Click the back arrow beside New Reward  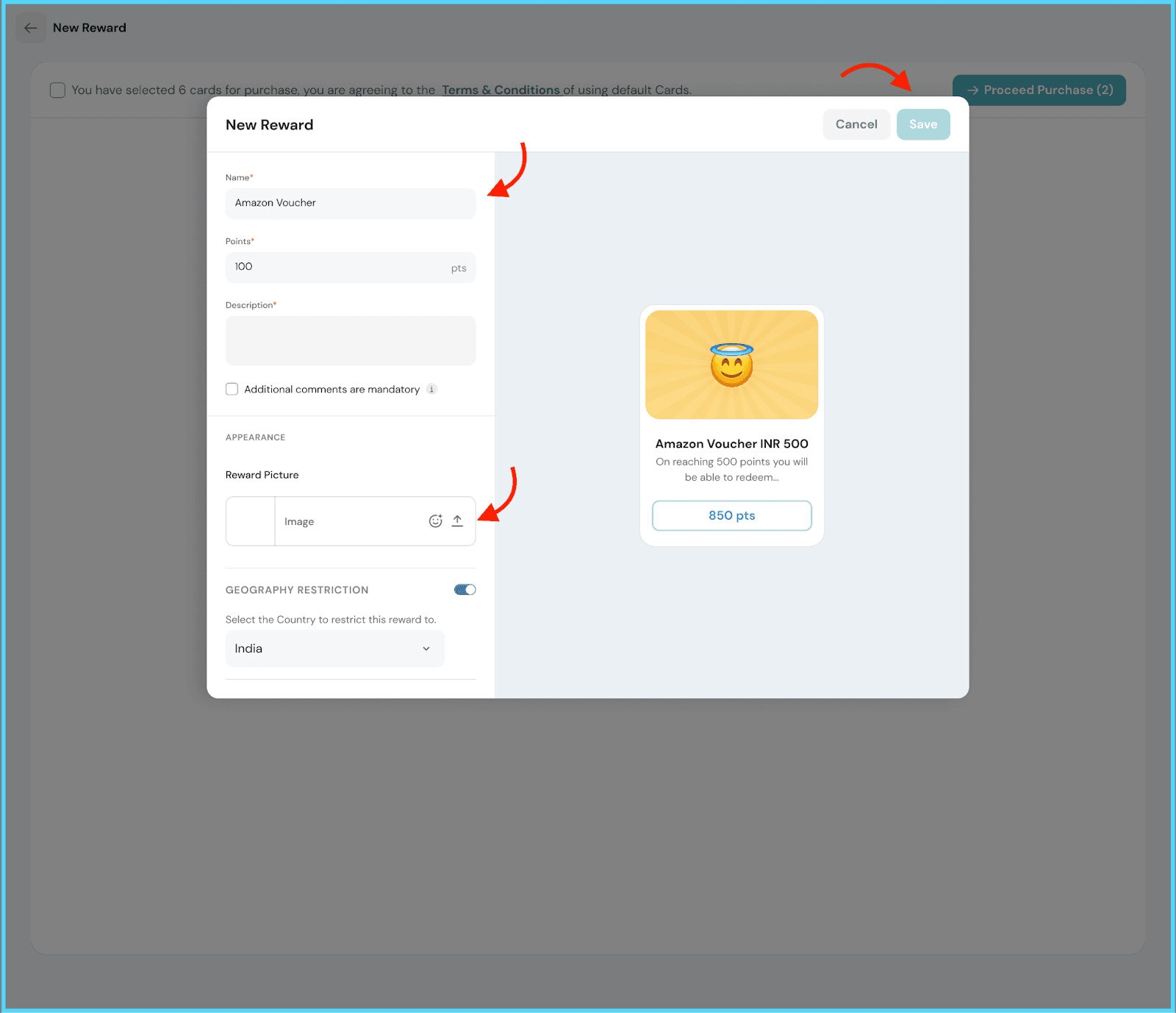click(x=30, y=28)
